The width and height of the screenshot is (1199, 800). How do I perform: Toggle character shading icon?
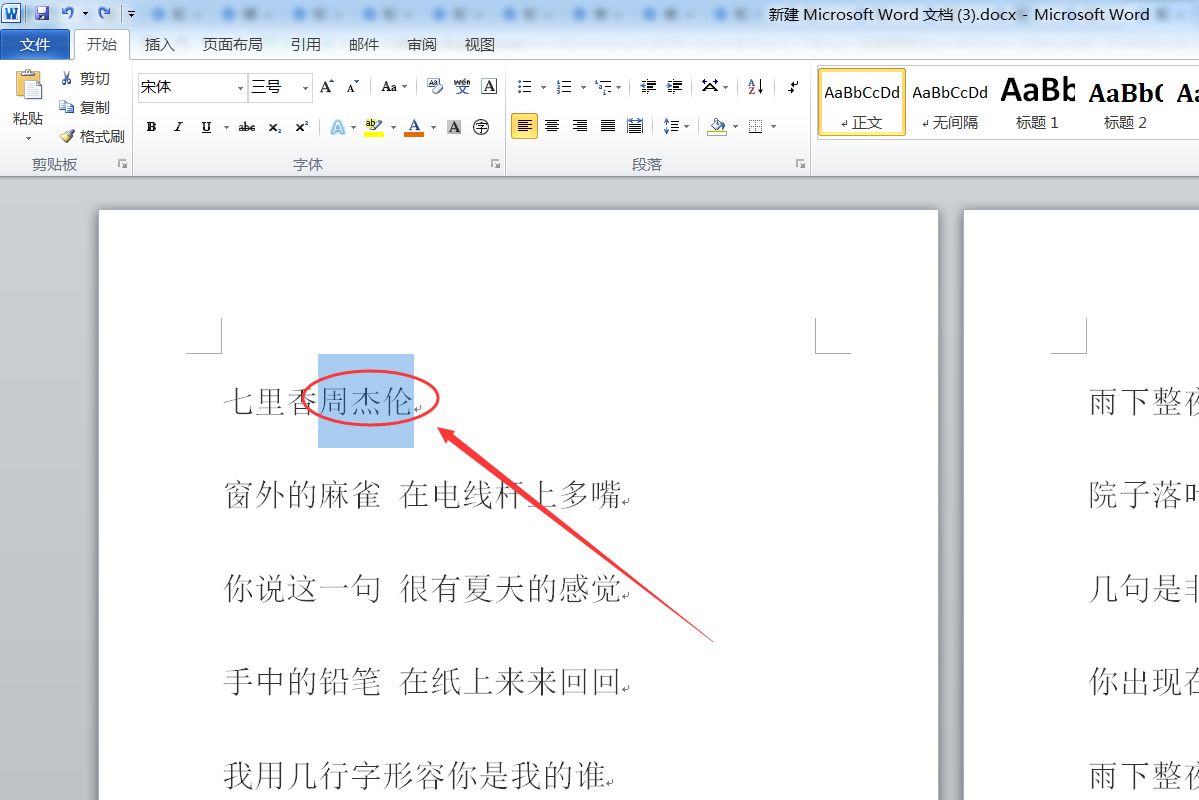tap(454, 127)
